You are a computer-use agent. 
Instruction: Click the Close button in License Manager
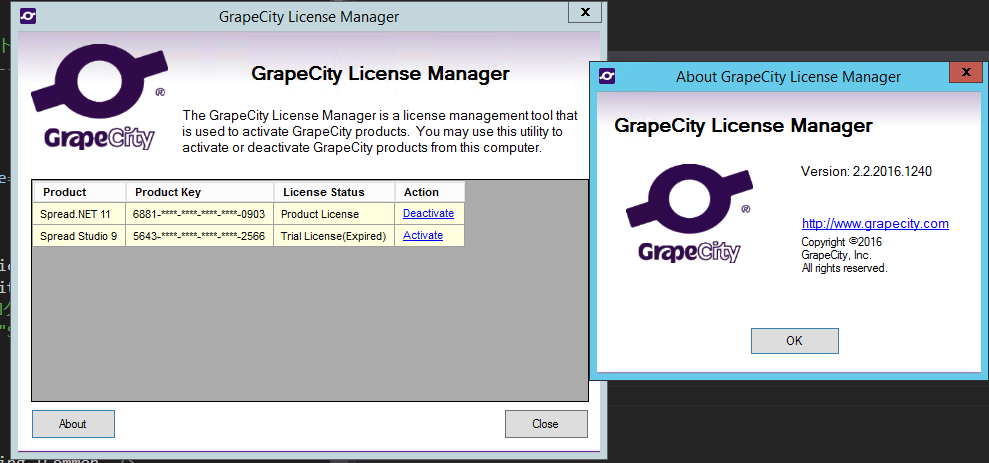click(x=546, y=424)
